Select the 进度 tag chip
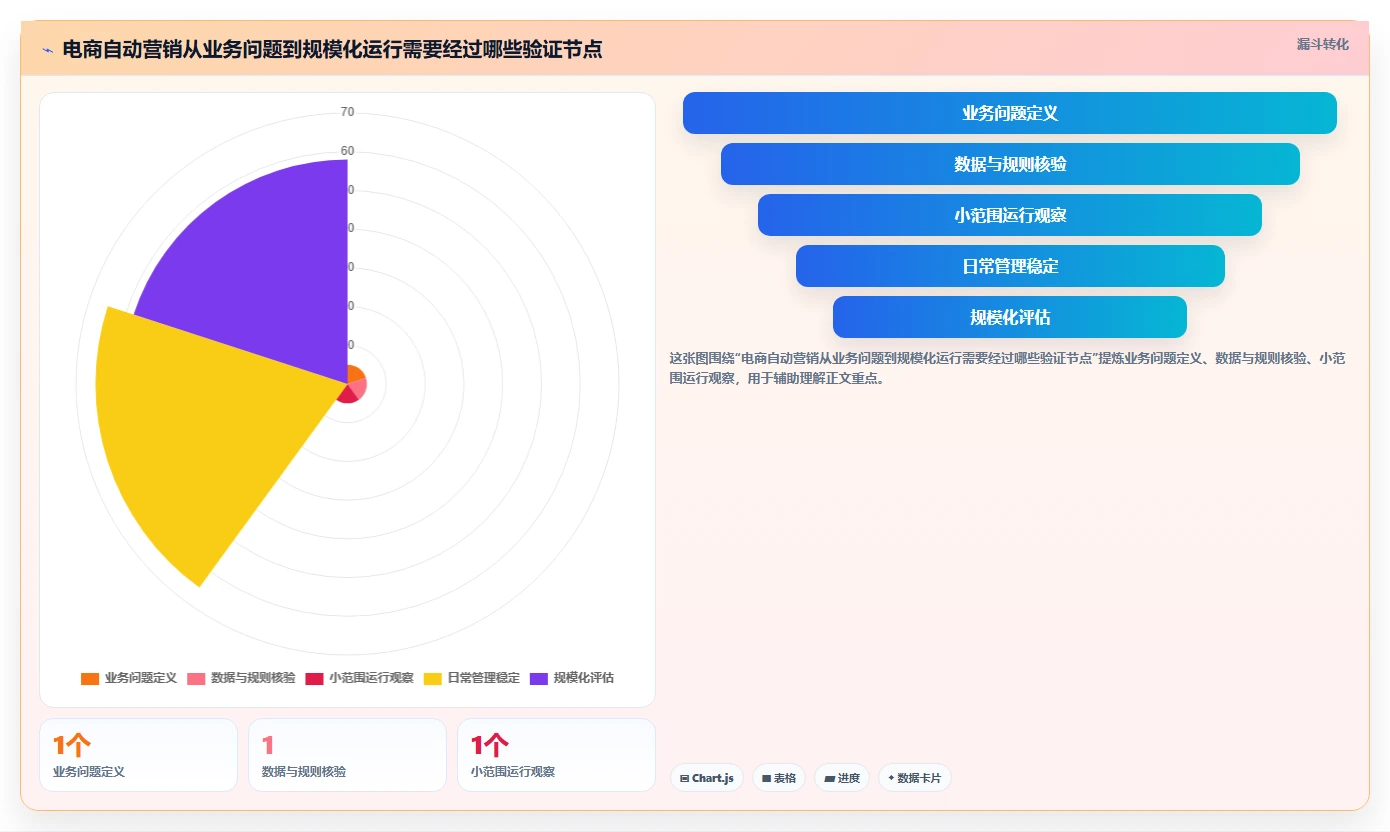Viewport: 1390px width, 832px height. 842,778
